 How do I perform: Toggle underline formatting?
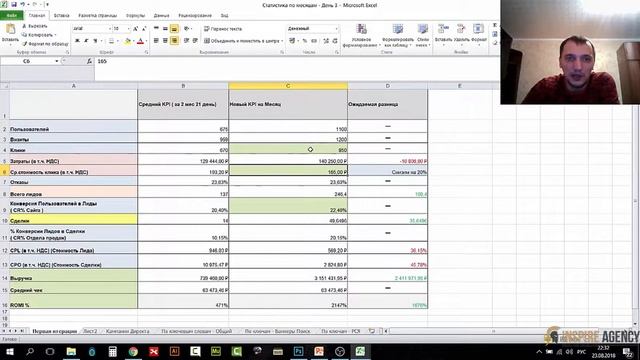click(x=95, y=41)
